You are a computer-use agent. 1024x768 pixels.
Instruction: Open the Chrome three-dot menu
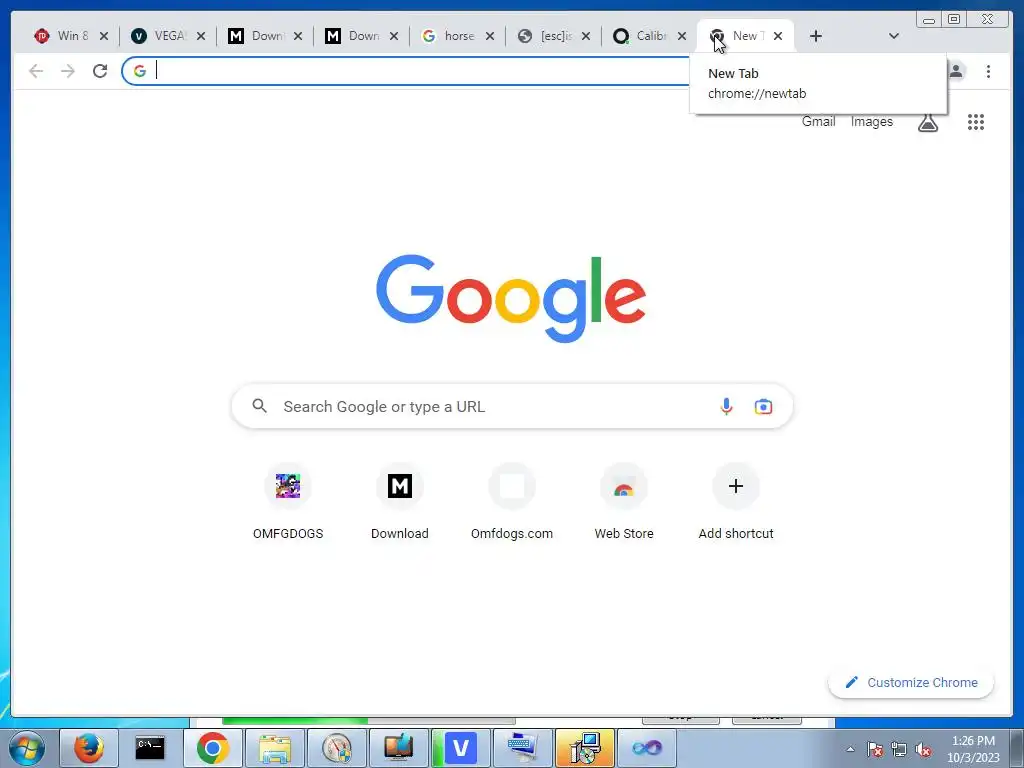pyautogui.click(x=989, y=71)
